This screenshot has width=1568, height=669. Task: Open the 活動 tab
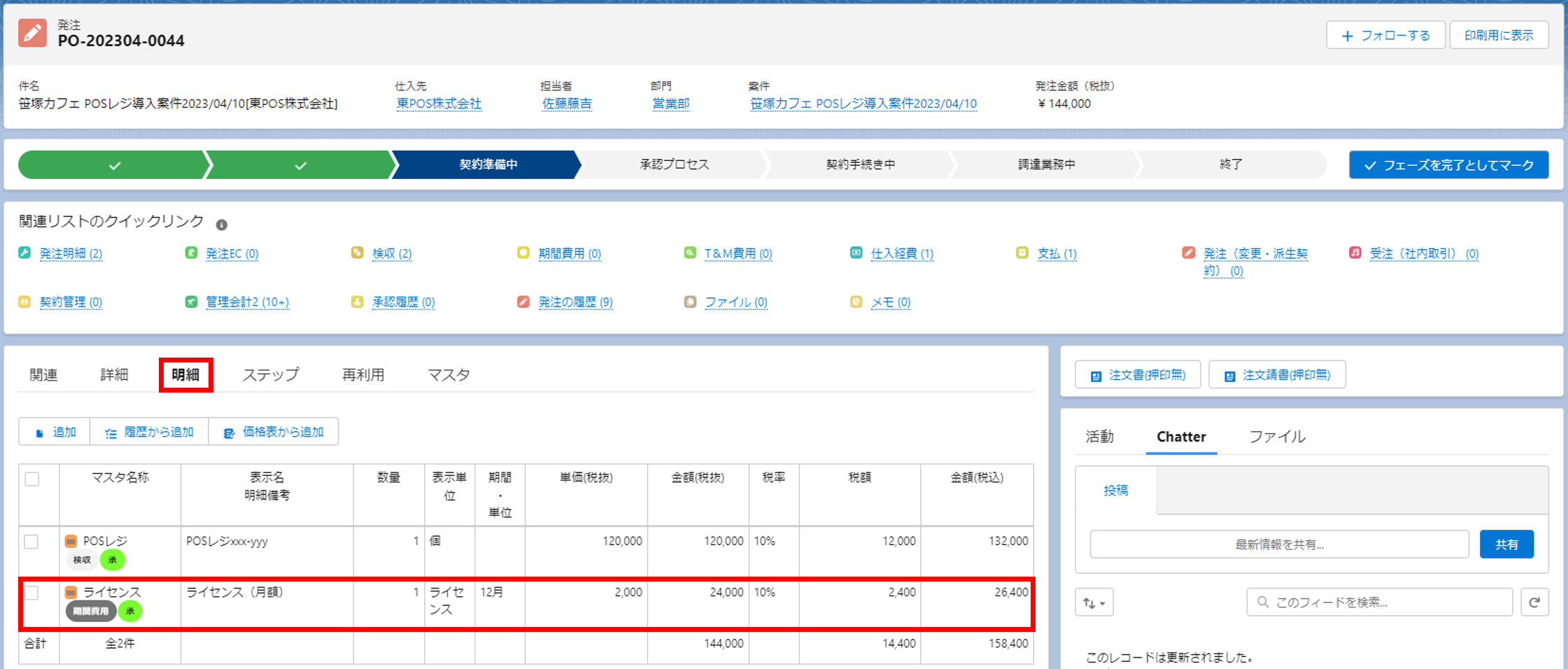(1099, 437)
